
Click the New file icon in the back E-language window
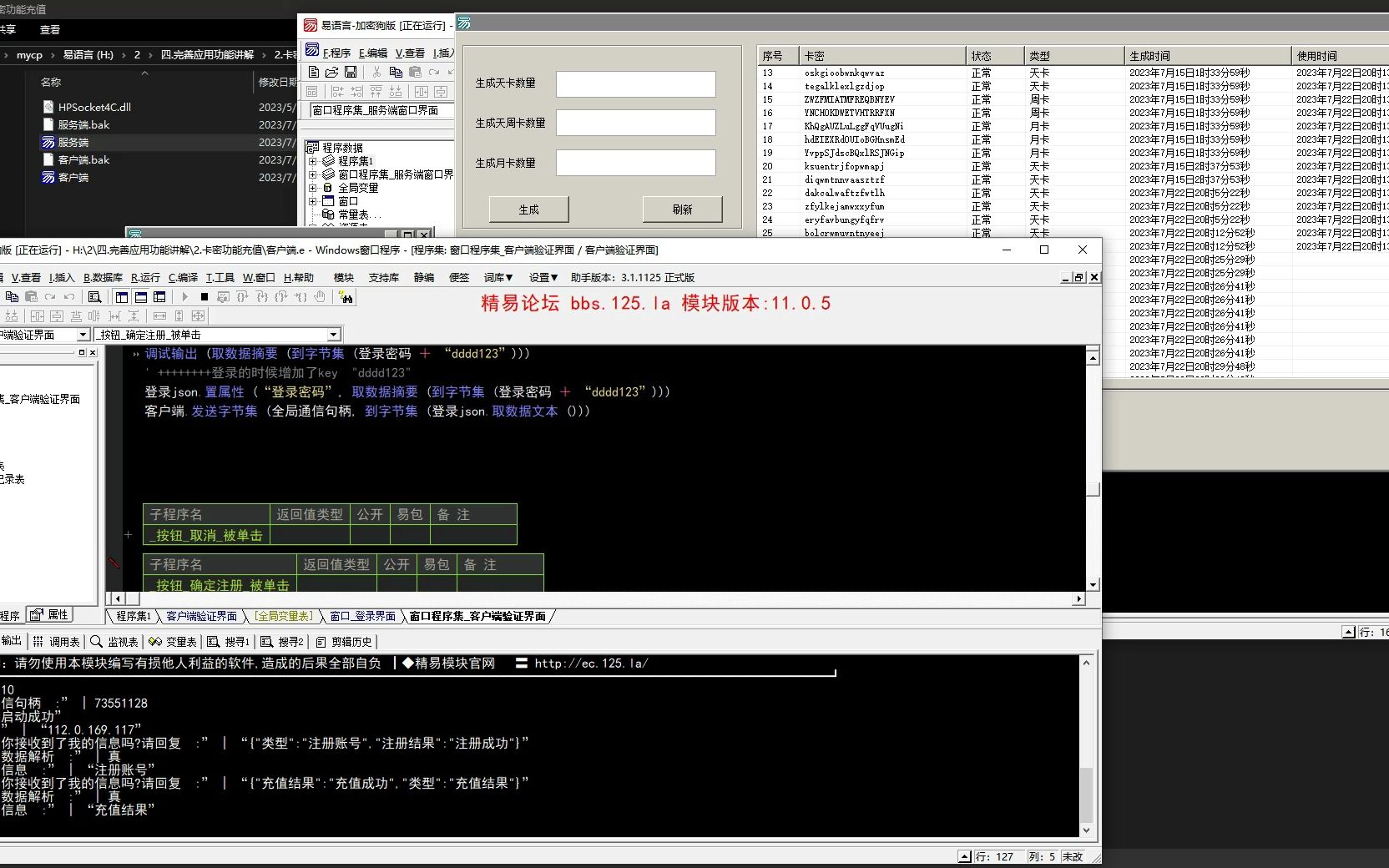314,72
